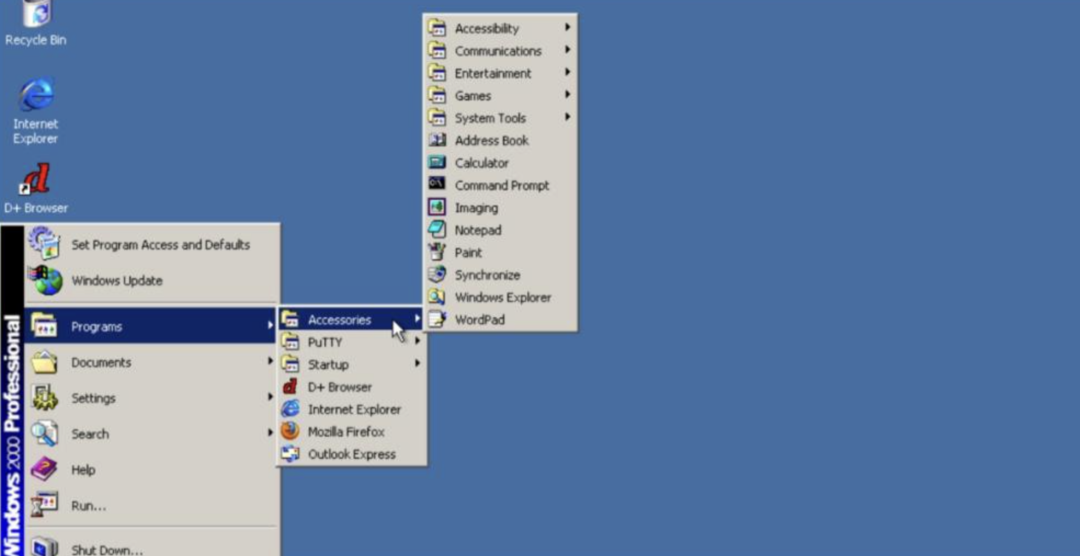1080x556 pixels.
Task: Click the D+ Browser icon in Programs submenu
Action: (x=291, y=387)
